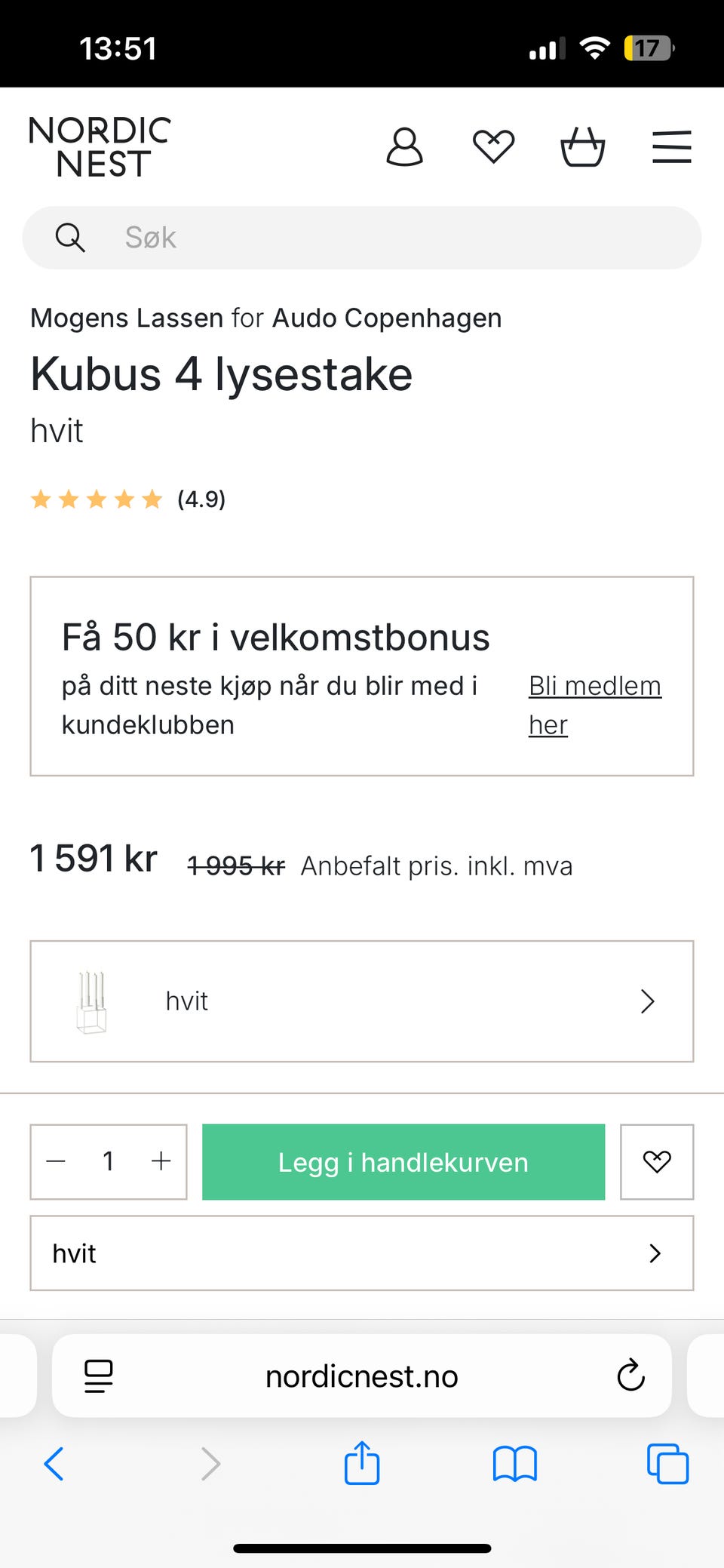Open the wishlist heart in header

pos(494,146)
